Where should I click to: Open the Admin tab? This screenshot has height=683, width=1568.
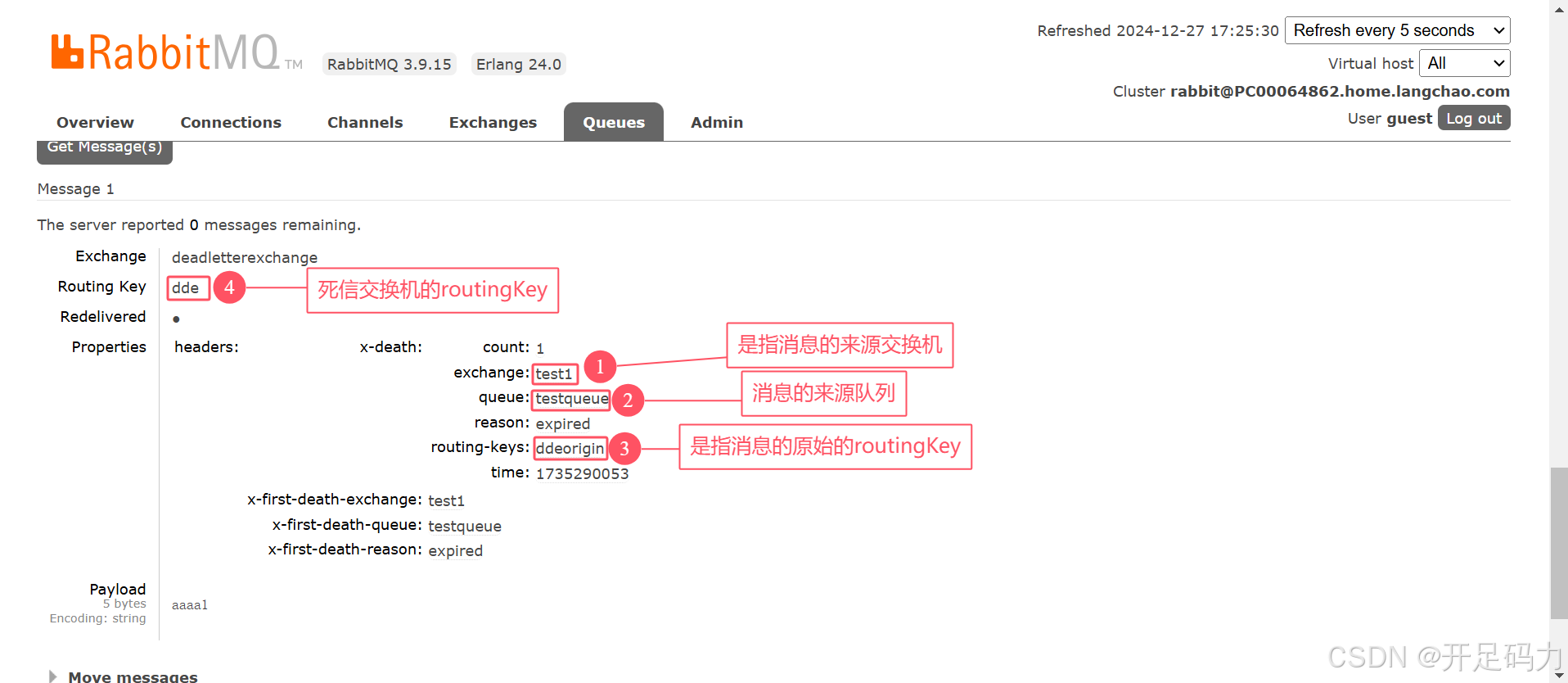pos(717,122)
